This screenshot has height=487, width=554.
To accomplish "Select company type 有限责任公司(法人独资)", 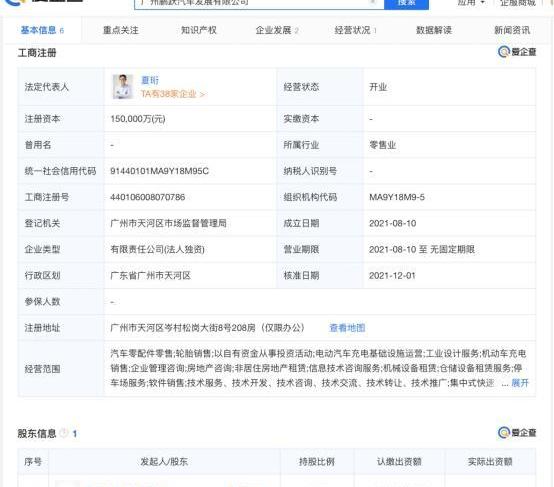I will tap(158, 250).
